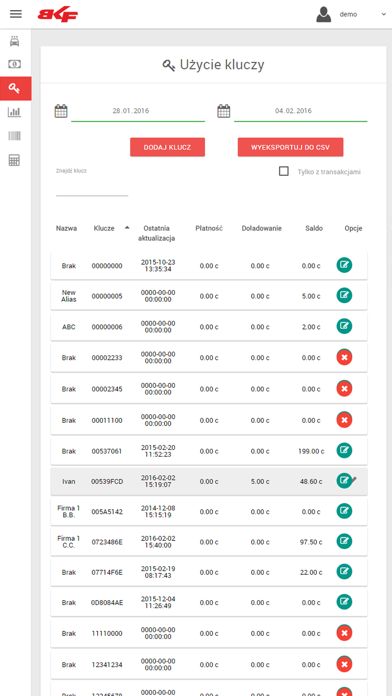This screenshot has width=392, height=696.
Task: Click the start date field 28.01.2016
Action: tap(138, 111)
